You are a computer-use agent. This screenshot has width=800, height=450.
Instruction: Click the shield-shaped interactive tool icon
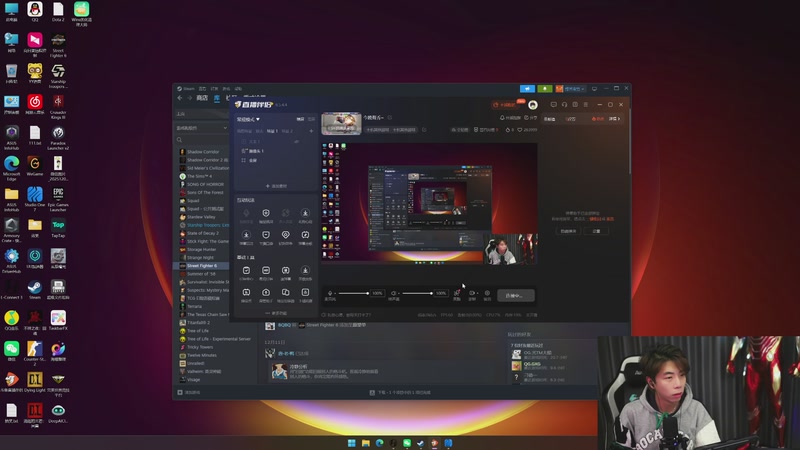266,213
